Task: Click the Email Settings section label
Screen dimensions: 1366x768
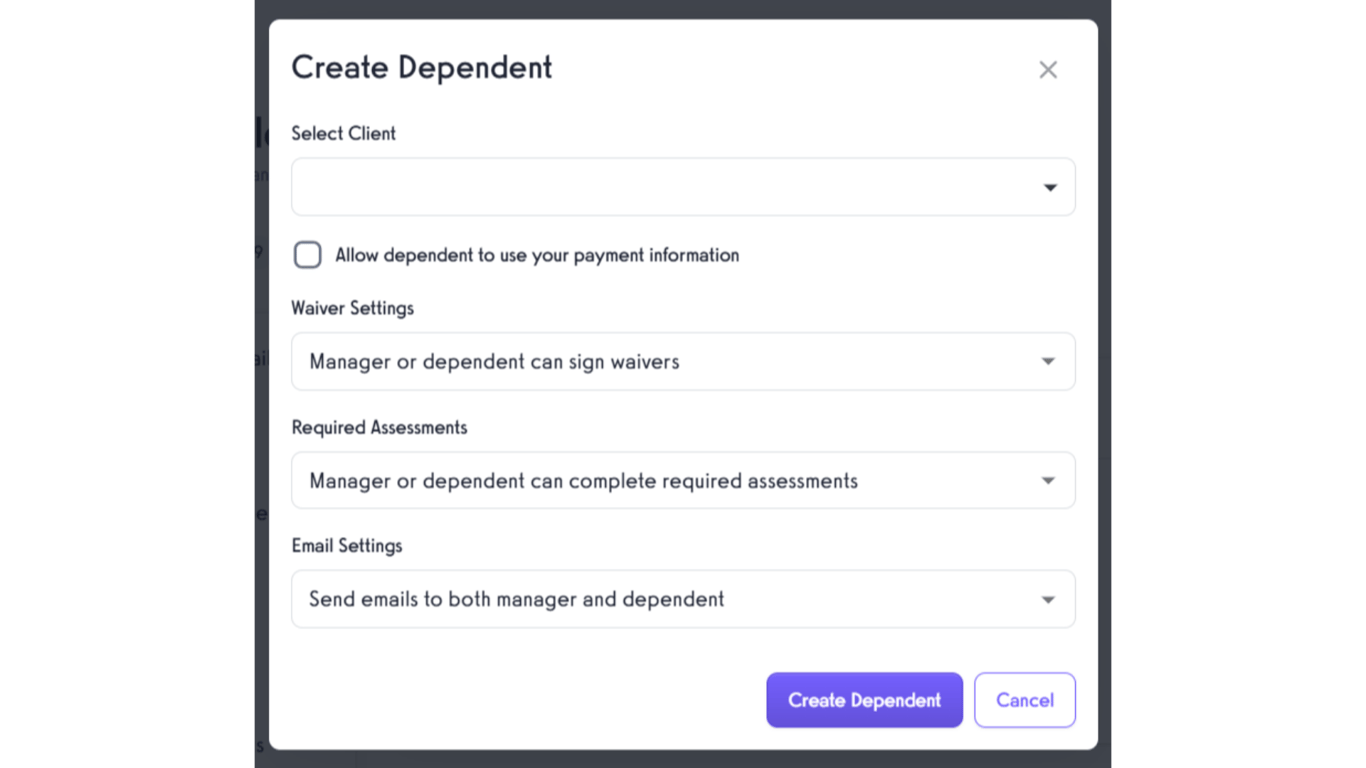Action: 346,545
